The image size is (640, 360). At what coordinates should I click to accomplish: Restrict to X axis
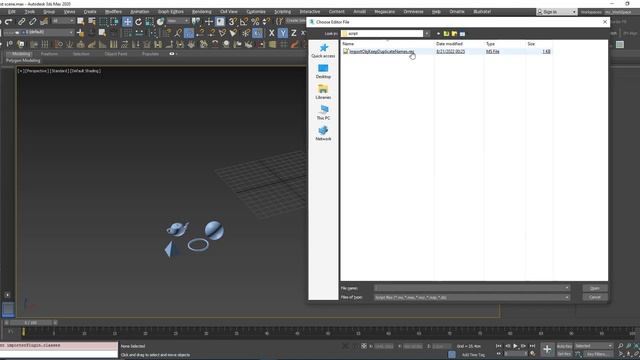tap(271, 33)
